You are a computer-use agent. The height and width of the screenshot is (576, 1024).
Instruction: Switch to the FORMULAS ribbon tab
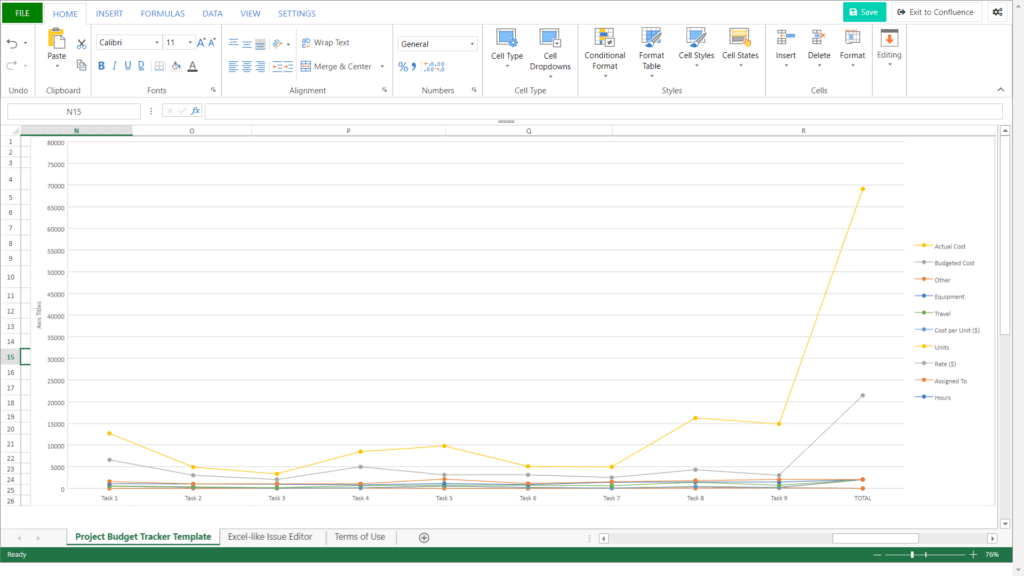tap(162, 14)
